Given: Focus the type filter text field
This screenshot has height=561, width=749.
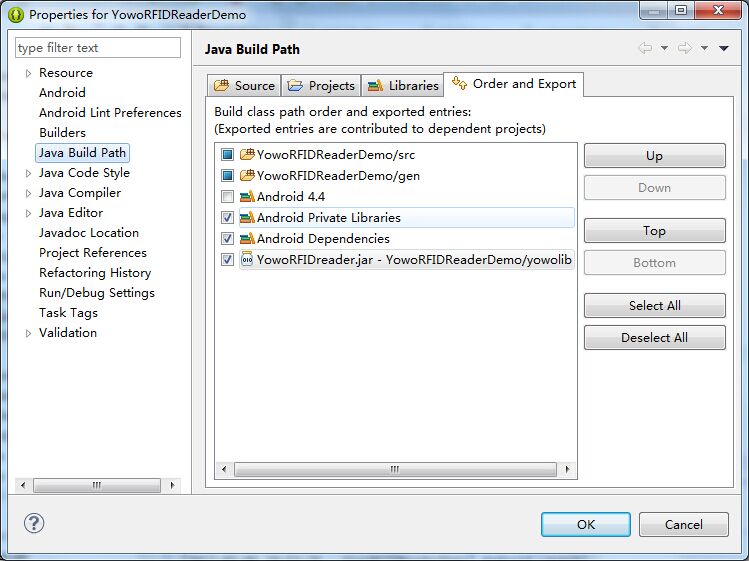Looking at the screenshot, I should (98, 47).
